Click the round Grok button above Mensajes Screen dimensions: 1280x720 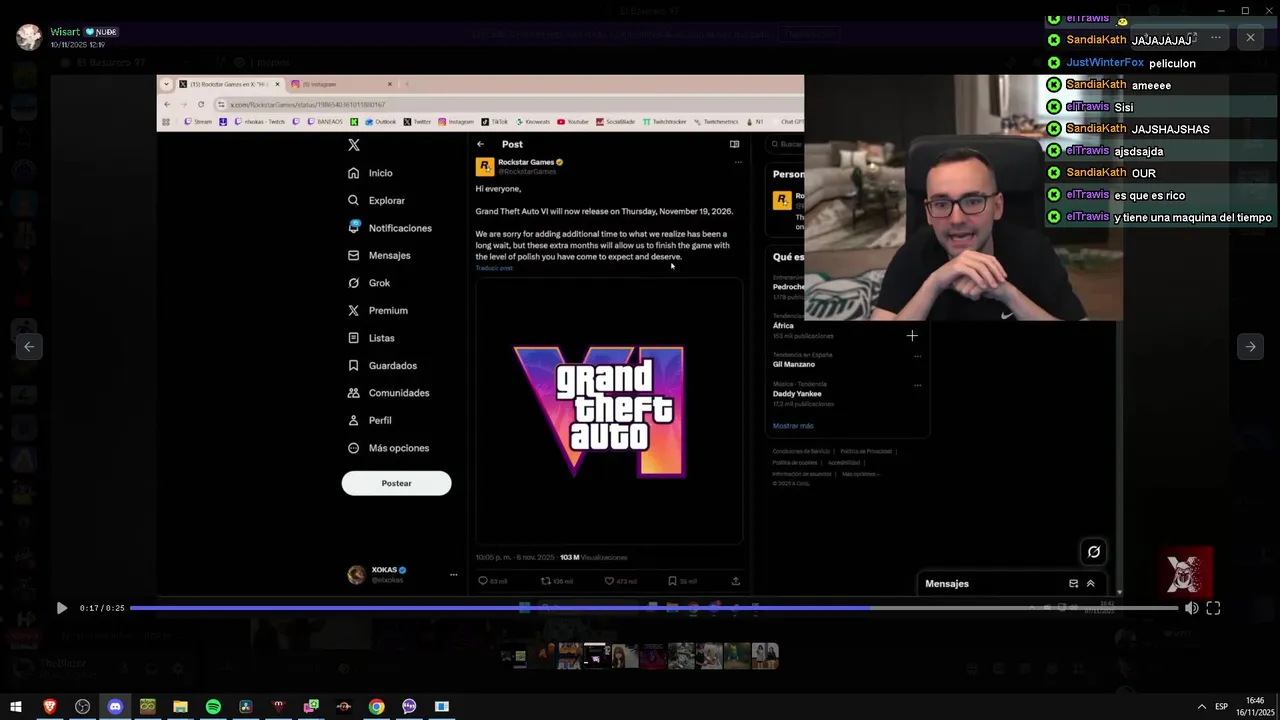coord(1094,552)
